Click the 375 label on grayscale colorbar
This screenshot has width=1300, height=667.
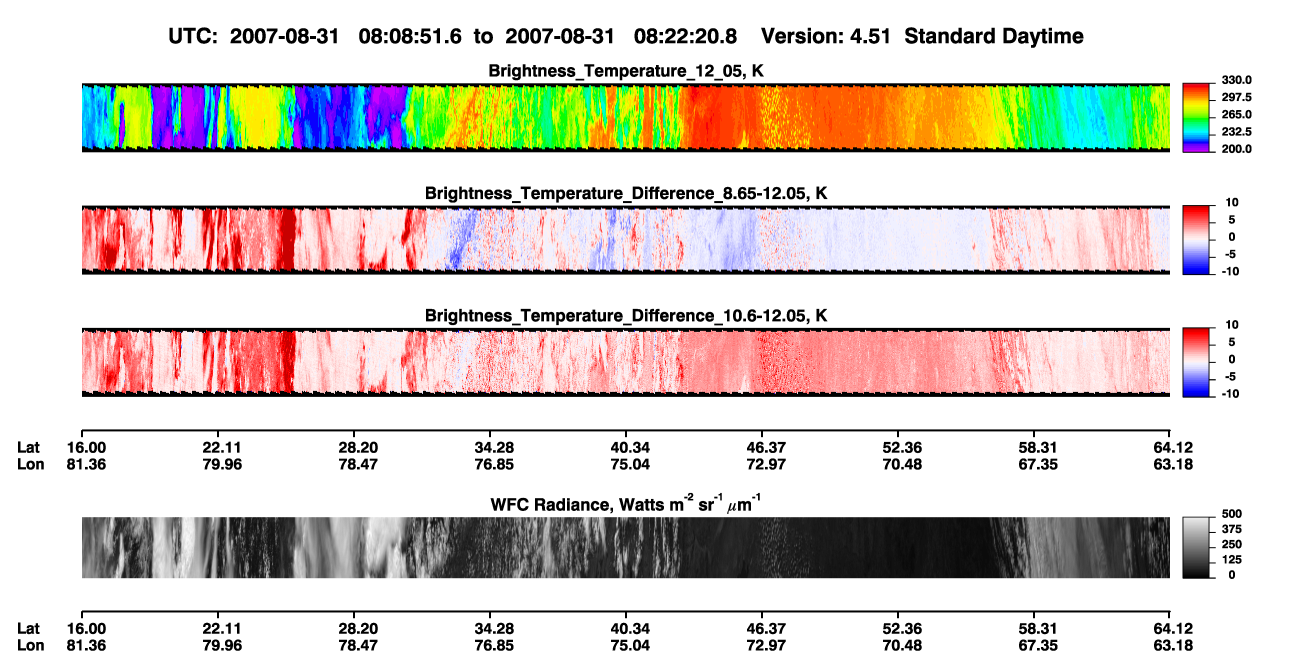pos(1231,529)
